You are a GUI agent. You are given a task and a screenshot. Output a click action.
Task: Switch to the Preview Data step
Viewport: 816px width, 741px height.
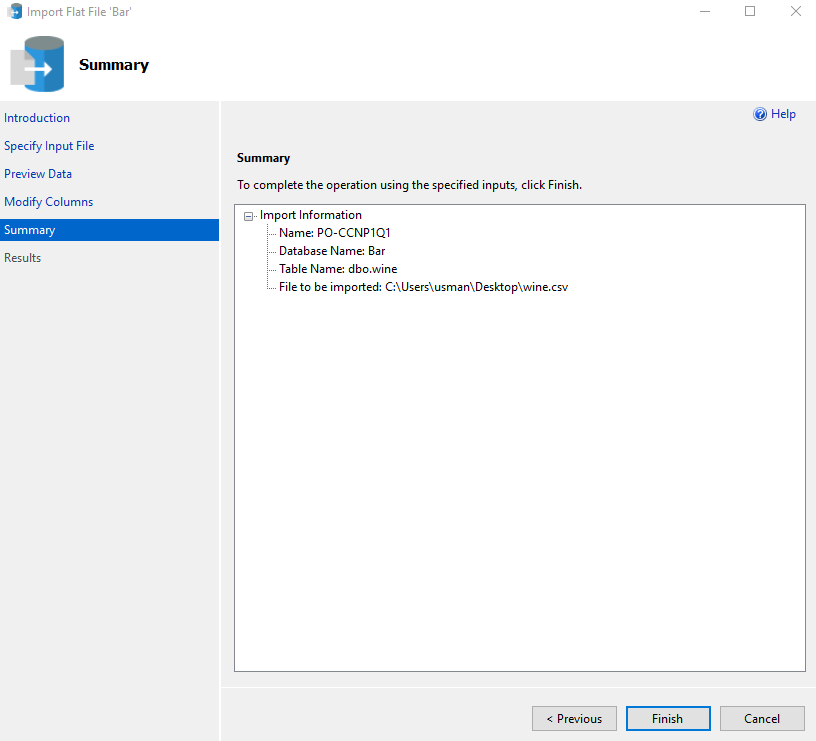click(38, 174)
